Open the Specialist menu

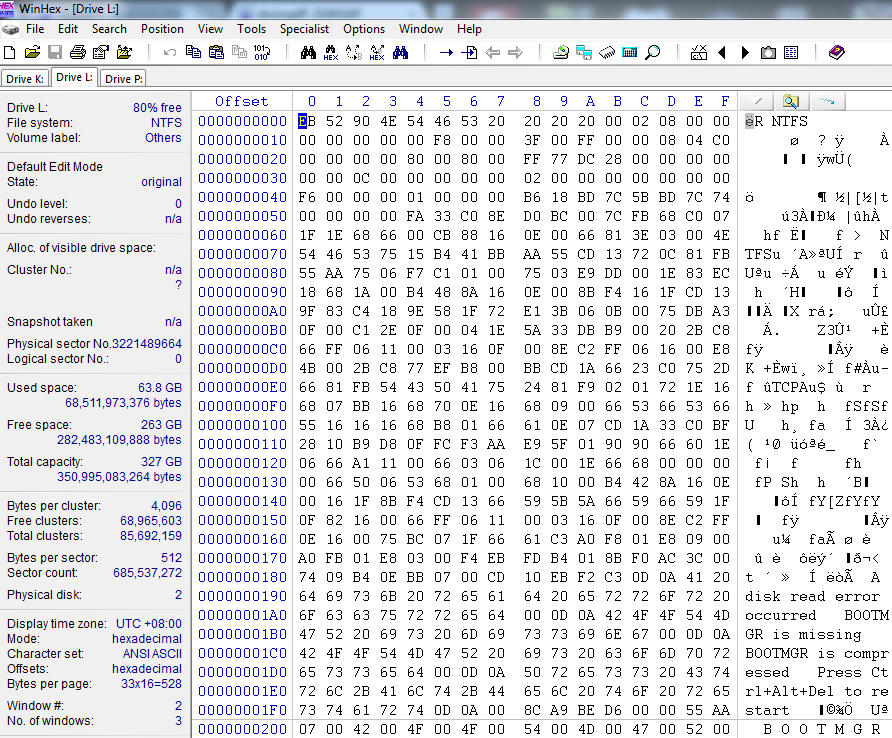(x=304, y=29)
